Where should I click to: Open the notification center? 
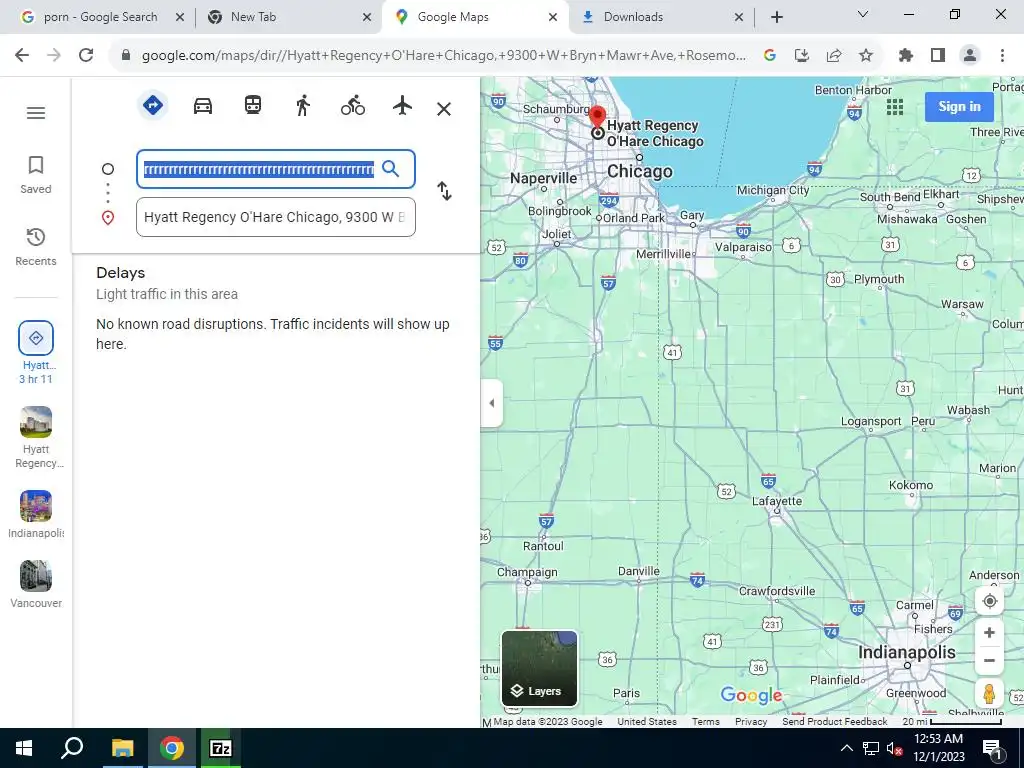(992, 749)
